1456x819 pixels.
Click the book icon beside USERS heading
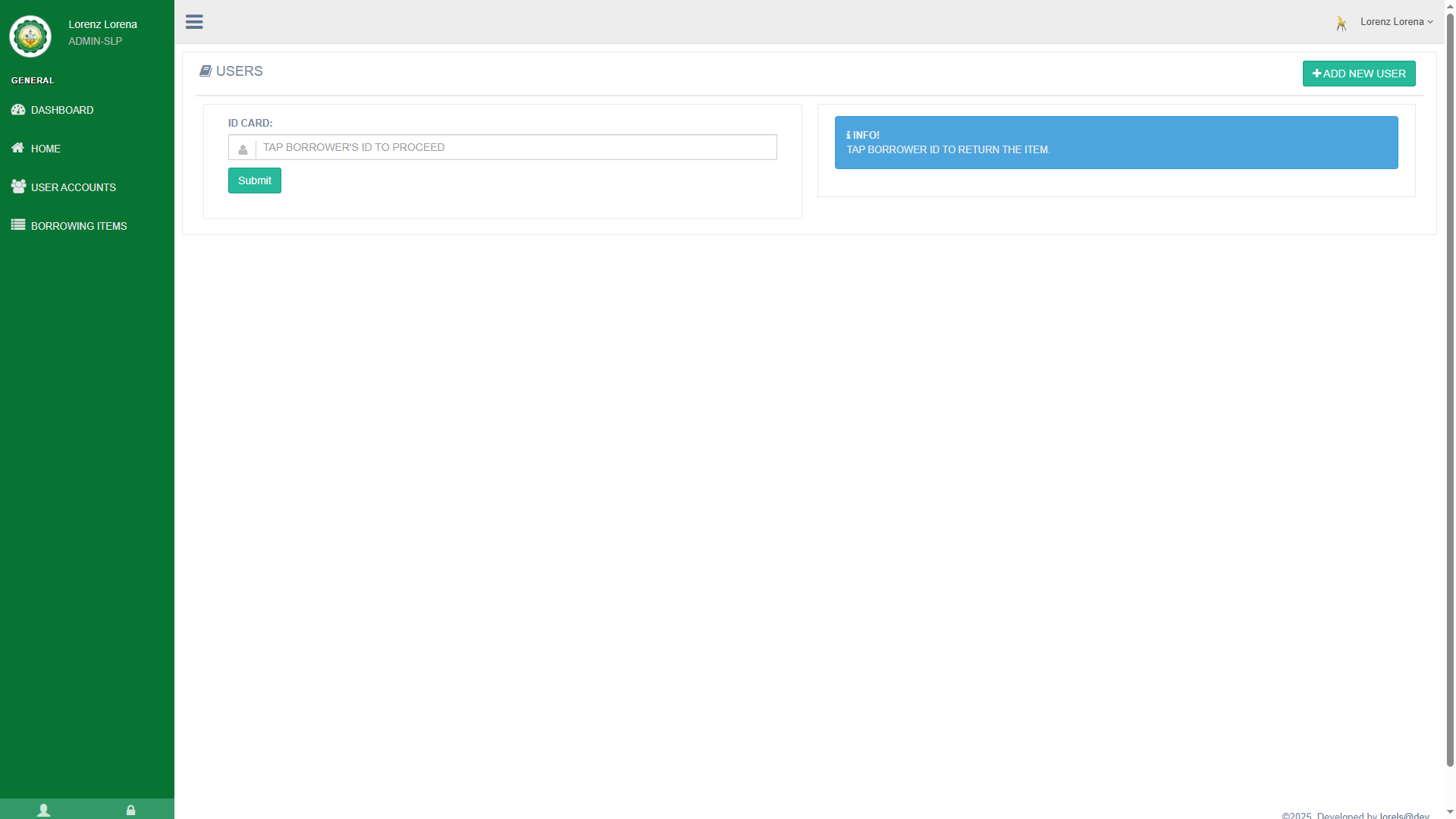tap(205, 71)
